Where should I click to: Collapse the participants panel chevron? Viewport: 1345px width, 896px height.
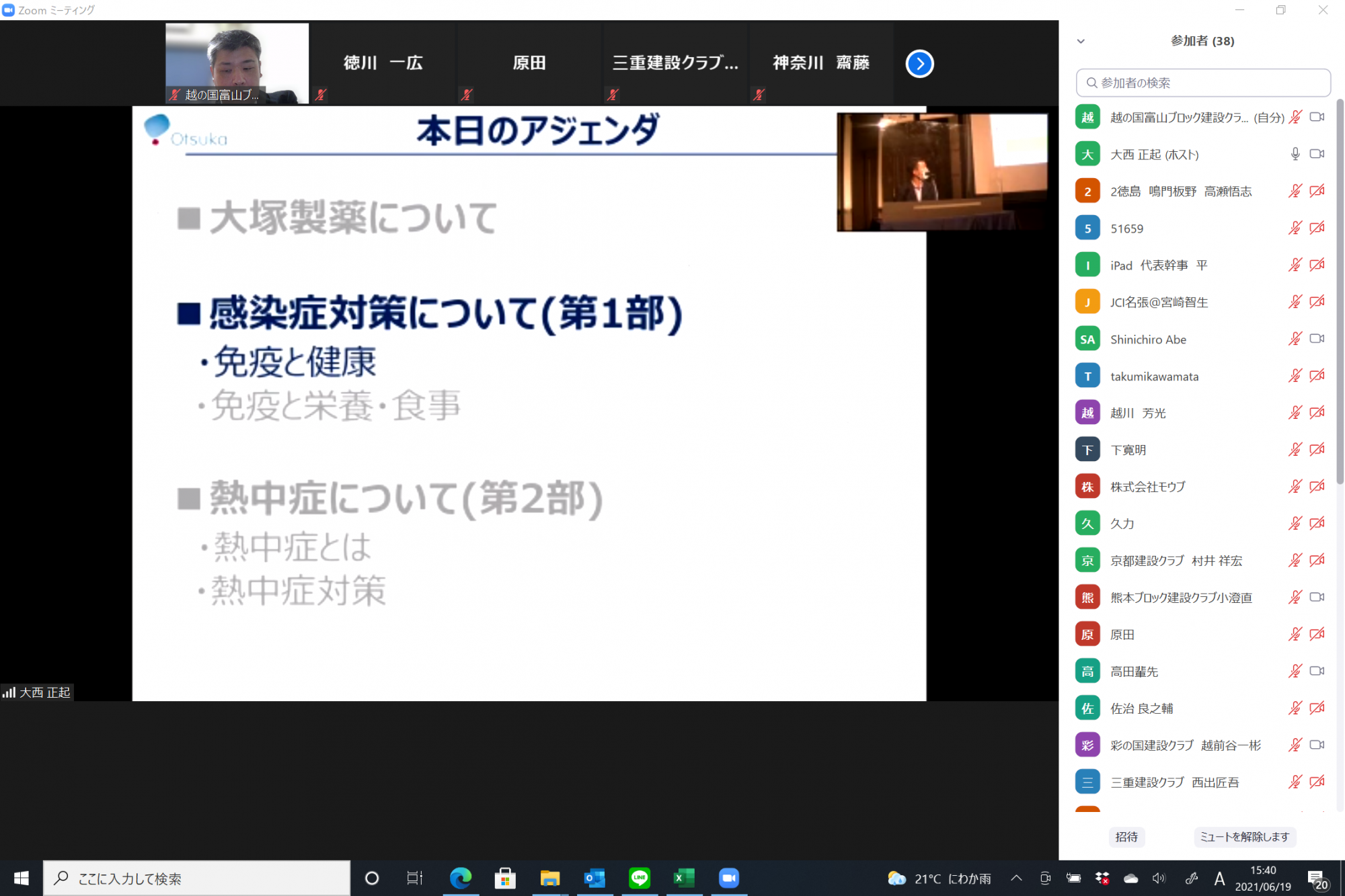click(1081, 41)
